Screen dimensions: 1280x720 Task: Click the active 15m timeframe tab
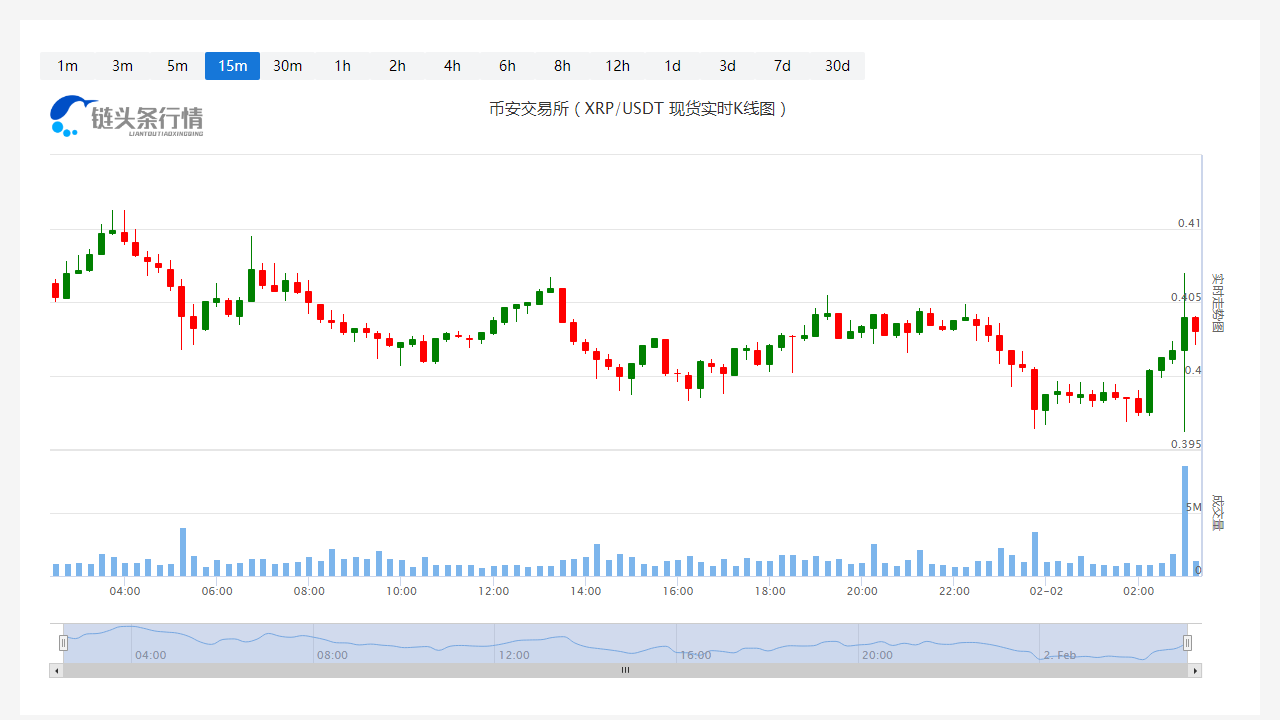coord(232,66)
